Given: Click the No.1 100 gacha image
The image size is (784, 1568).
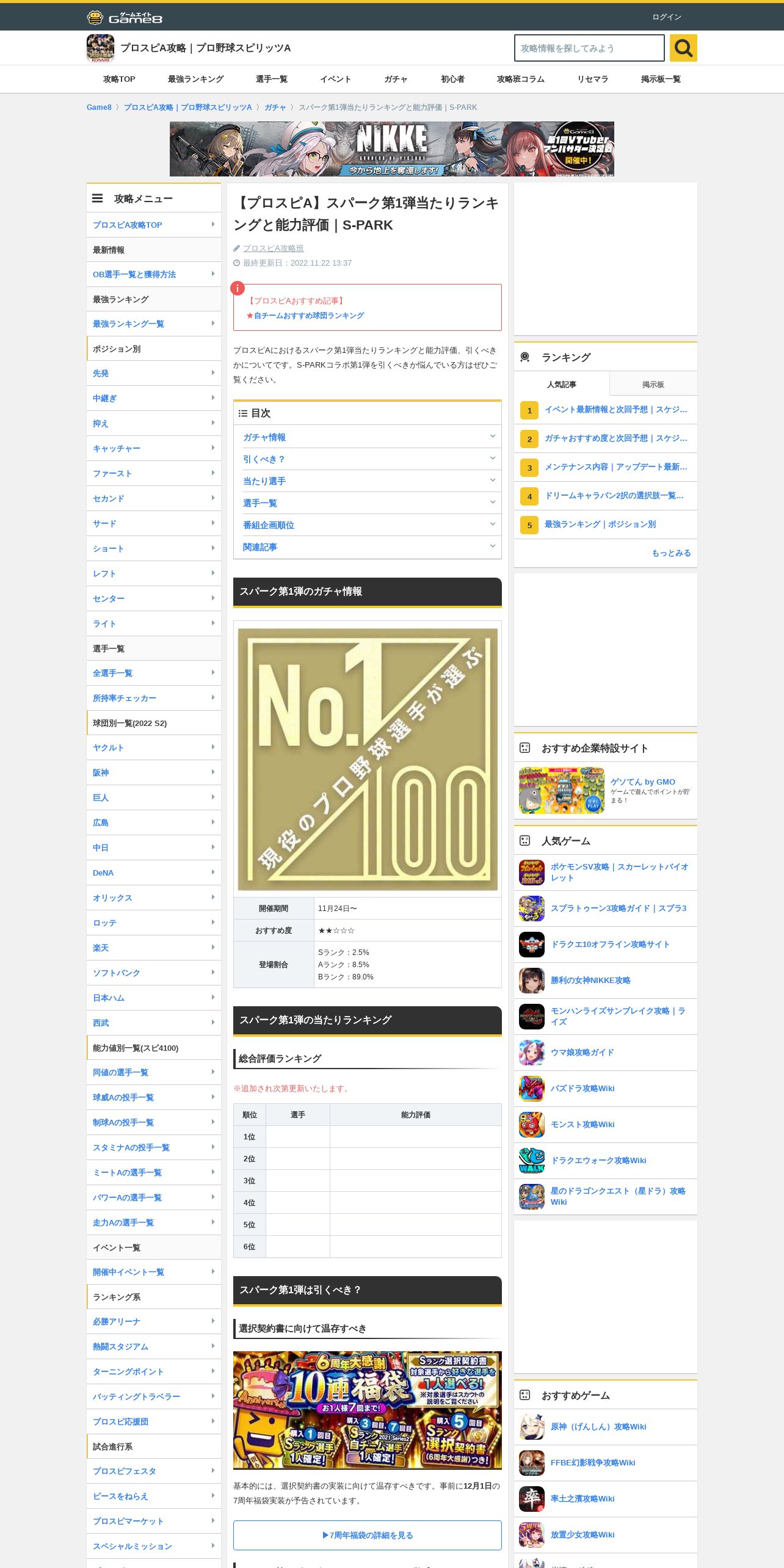Looking at the screenshot, I should (x=368, y=759).
